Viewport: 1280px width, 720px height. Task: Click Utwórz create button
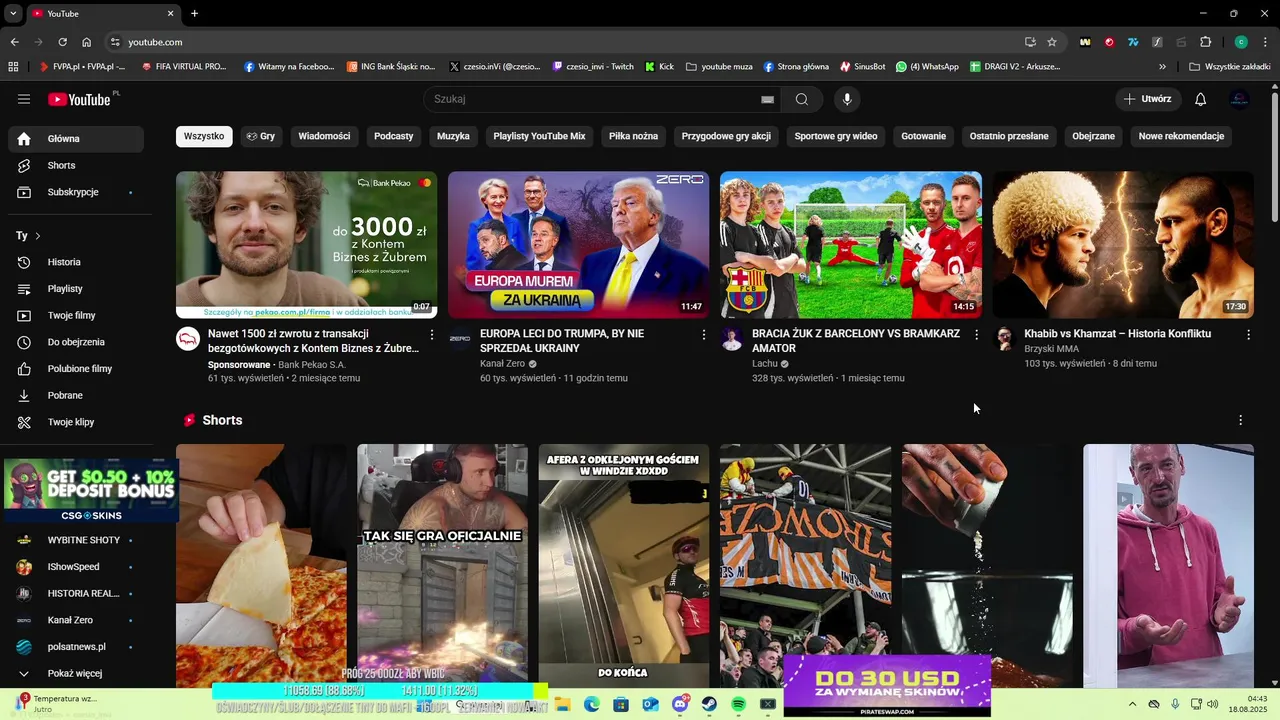tap(1148, 99)
